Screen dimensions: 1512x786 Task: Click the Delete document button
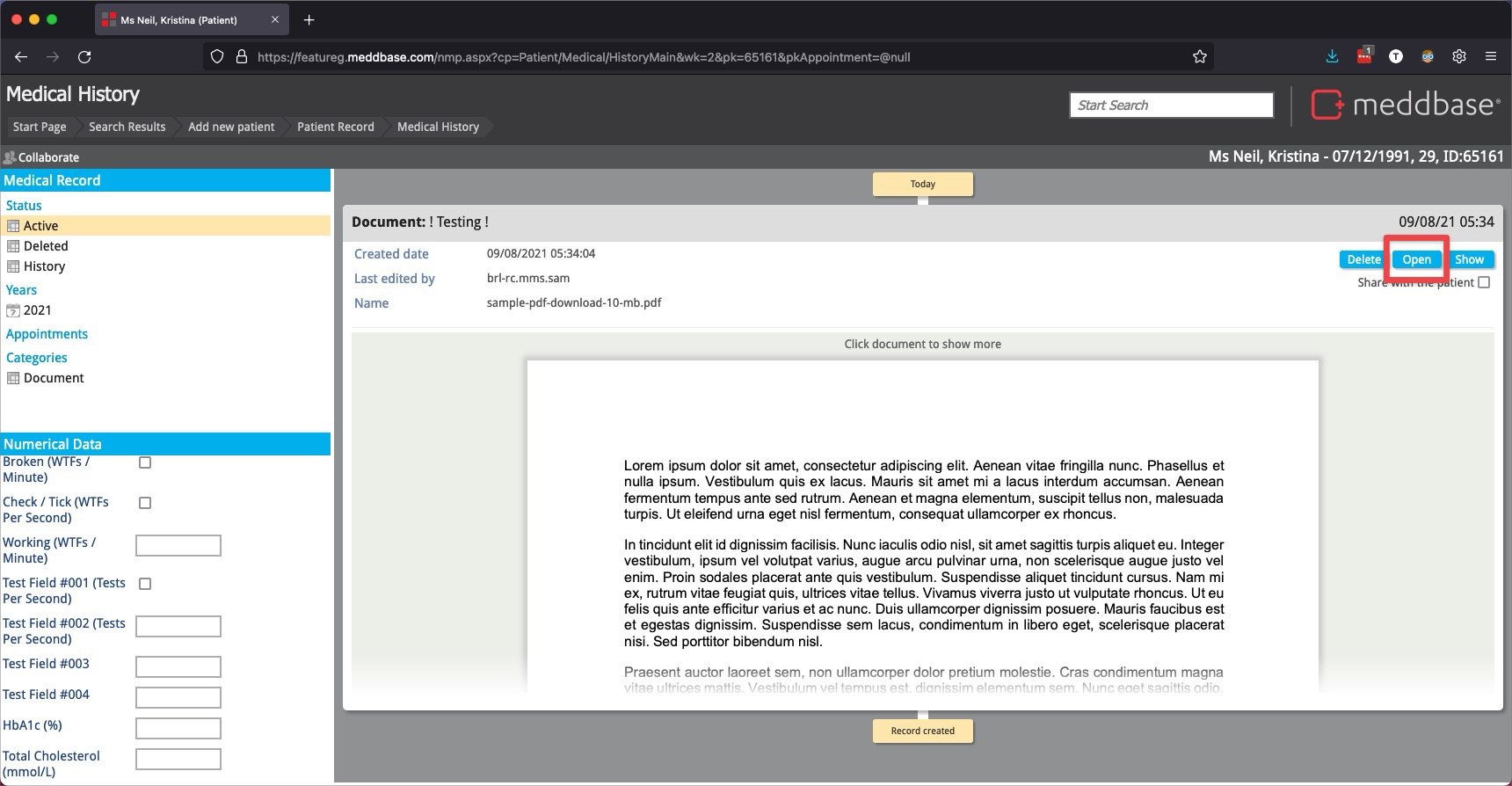[x=1363, y=259]
